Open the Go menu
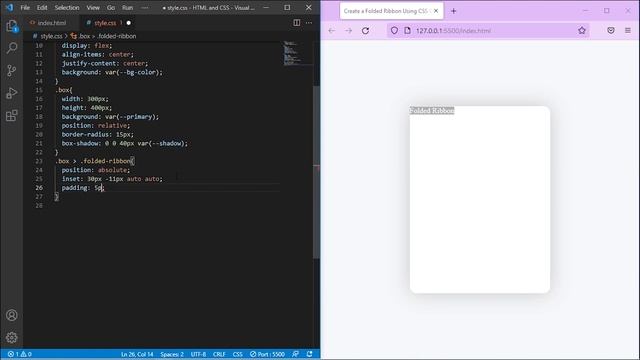 (x=111, y=7)
